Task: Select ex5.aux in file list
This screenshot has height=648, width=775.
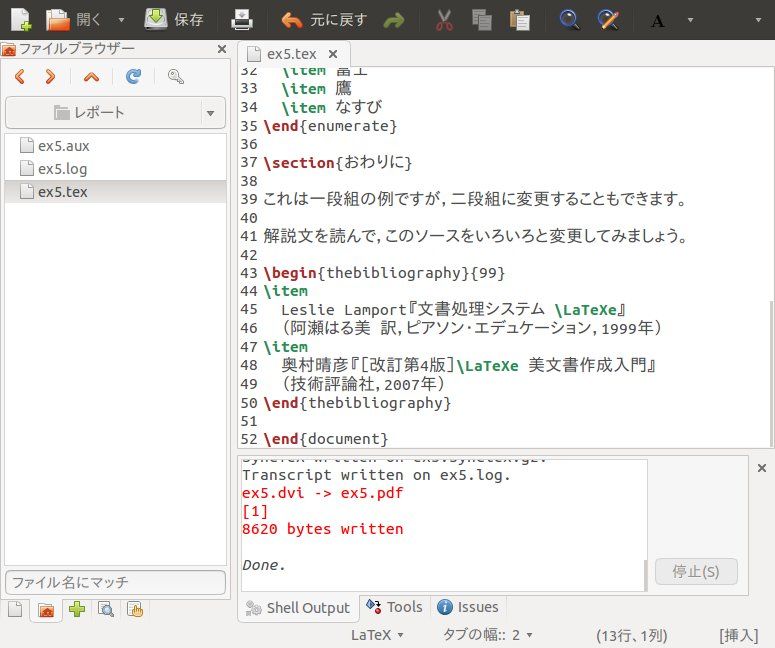Action: [x=115, y=146]
